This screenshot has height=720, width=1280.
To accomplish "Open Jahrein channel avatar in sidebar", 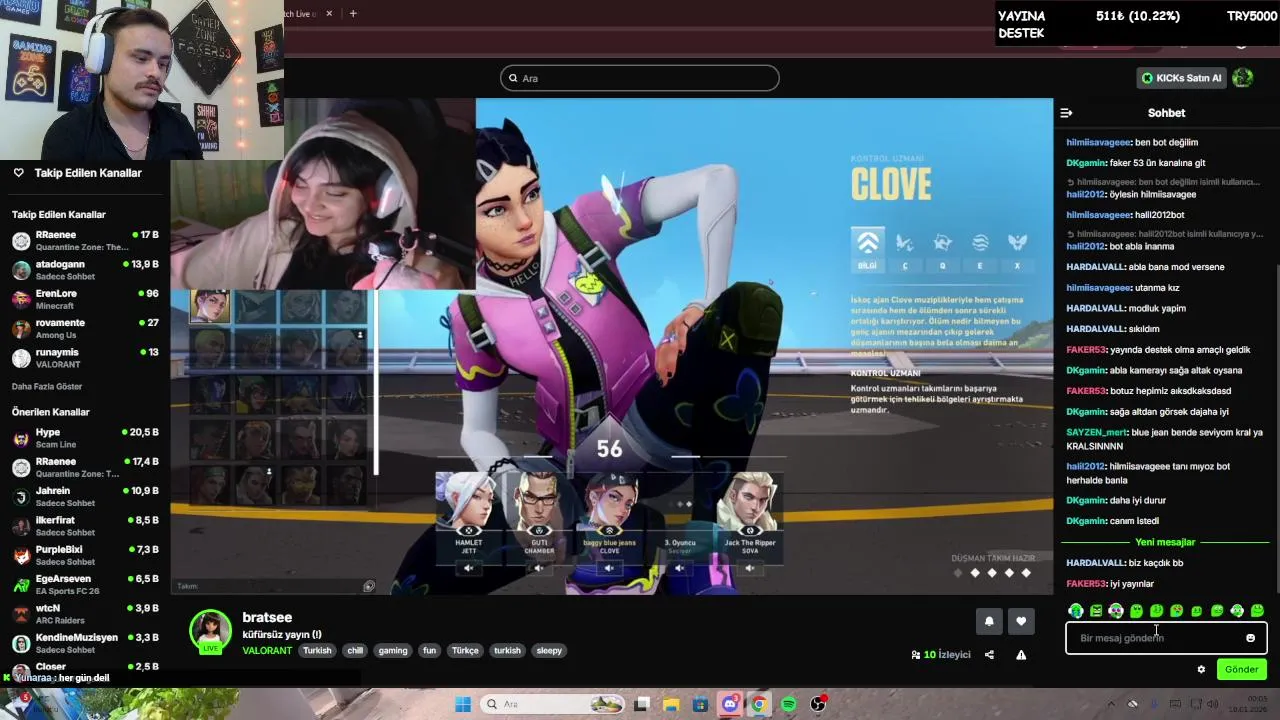I will point(21,497).
